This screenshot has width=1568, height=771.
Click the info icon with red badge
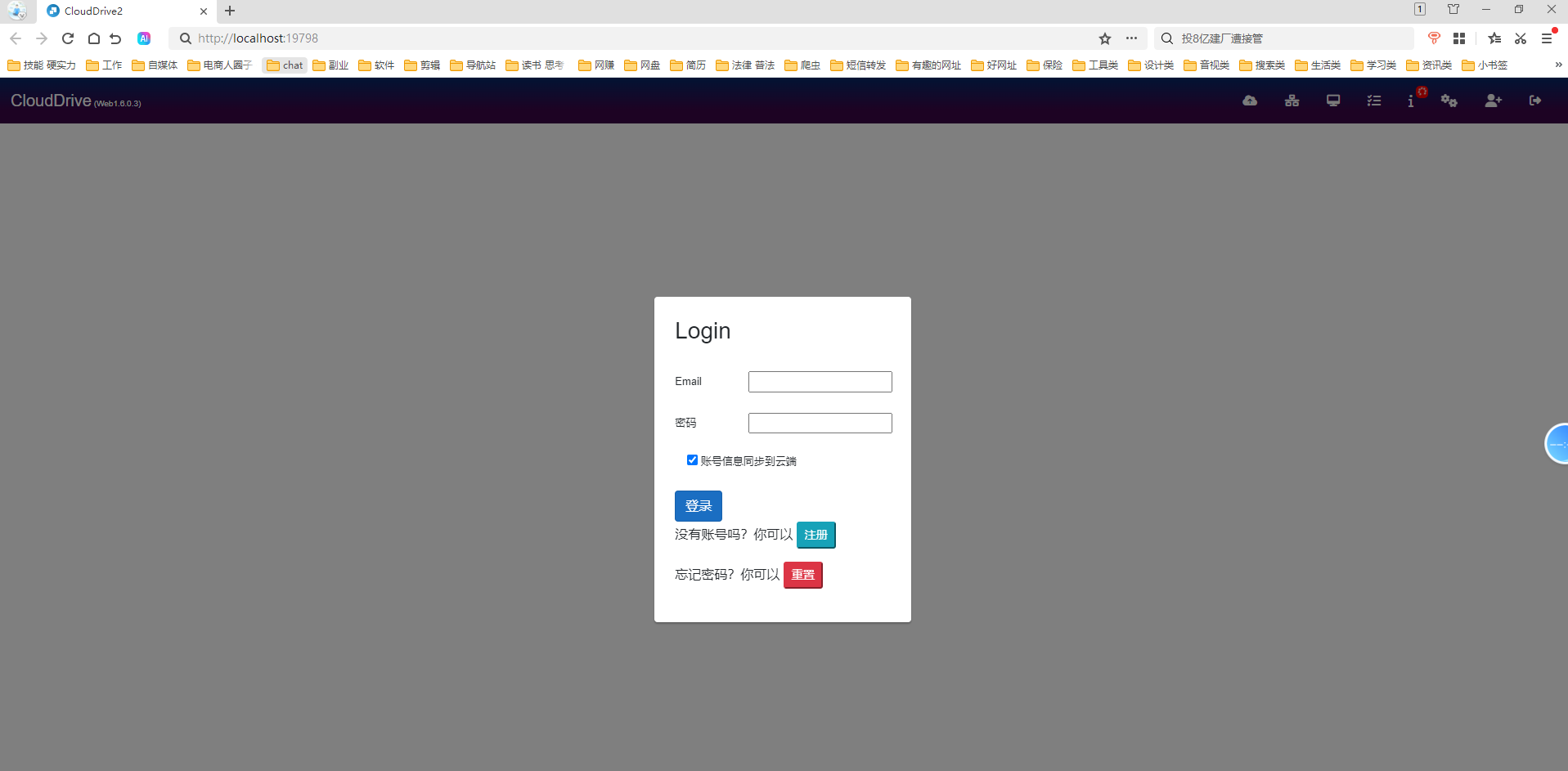tap(1411, 101)
